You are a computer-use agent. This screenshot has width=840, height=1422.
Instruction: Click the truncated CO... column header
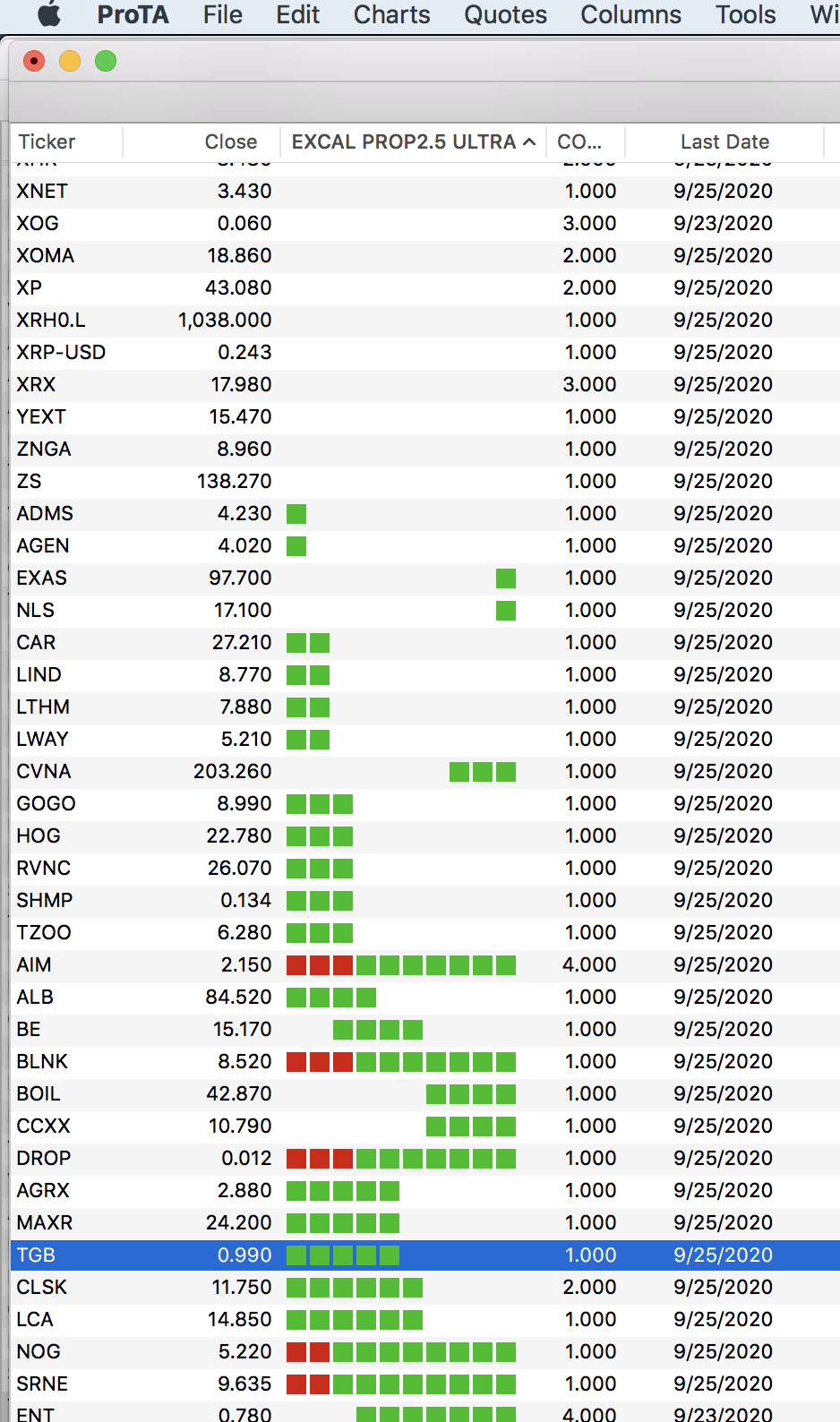point(579,141)
